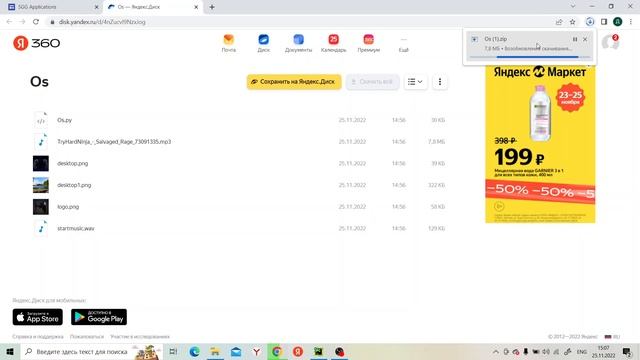
Task: Change the language via RU selector
Action: click(612, 337)
